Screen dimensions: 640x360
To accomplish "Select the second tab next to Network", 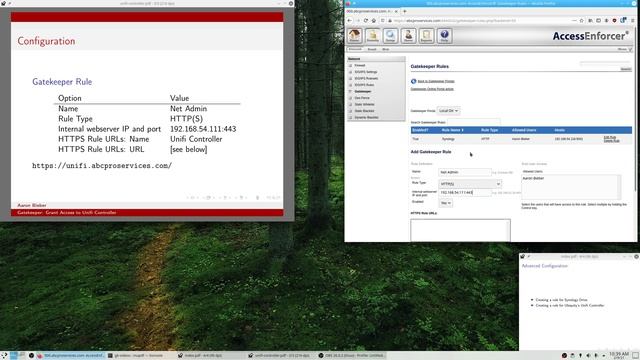I will tap(372, 49).
